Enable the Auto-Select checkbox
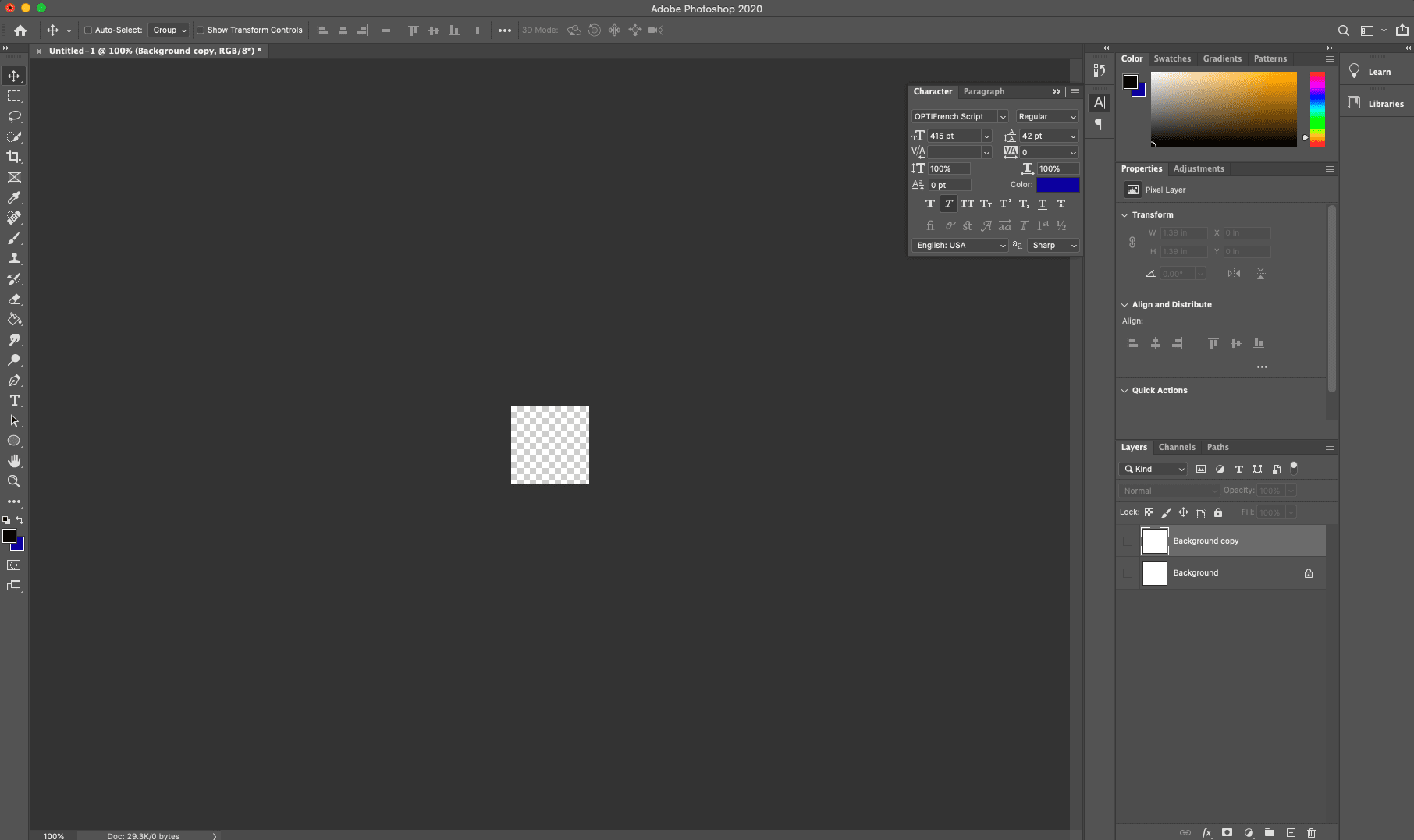The height and width of the screenshot is (840, 1414). coord(88,30)
